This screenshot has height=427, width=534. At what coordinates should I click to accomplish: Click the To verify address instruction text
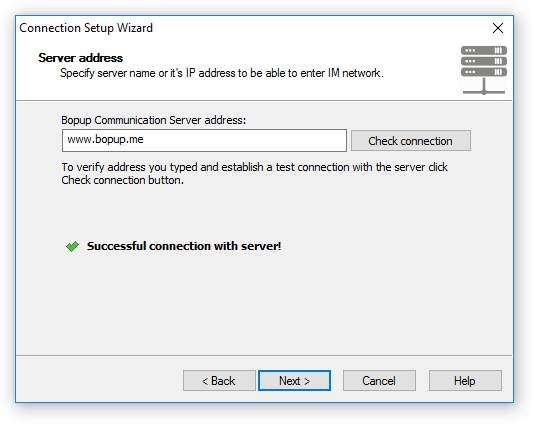254,174
